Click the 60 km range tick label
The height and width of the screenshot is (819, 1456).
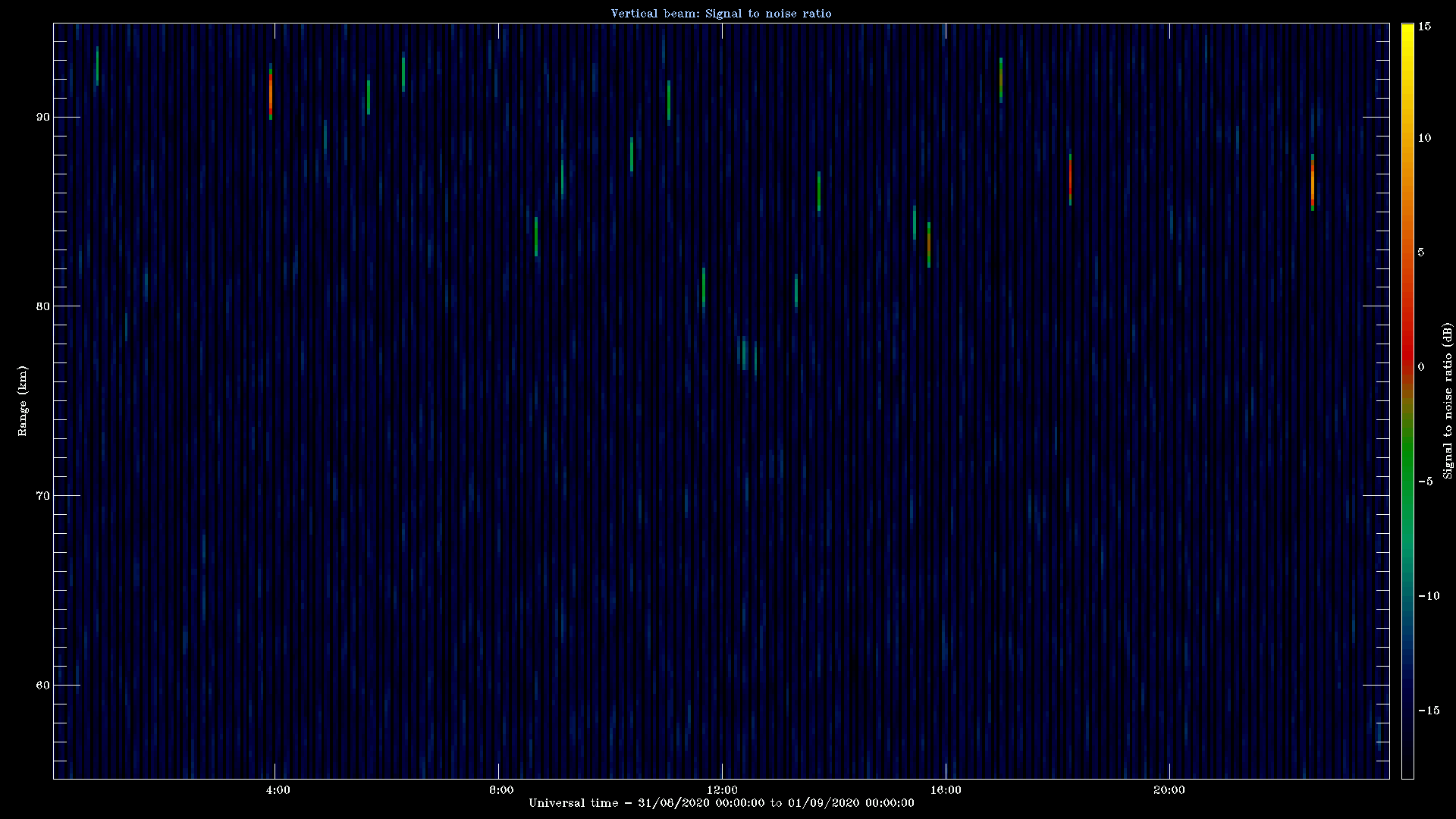[42, 686]
